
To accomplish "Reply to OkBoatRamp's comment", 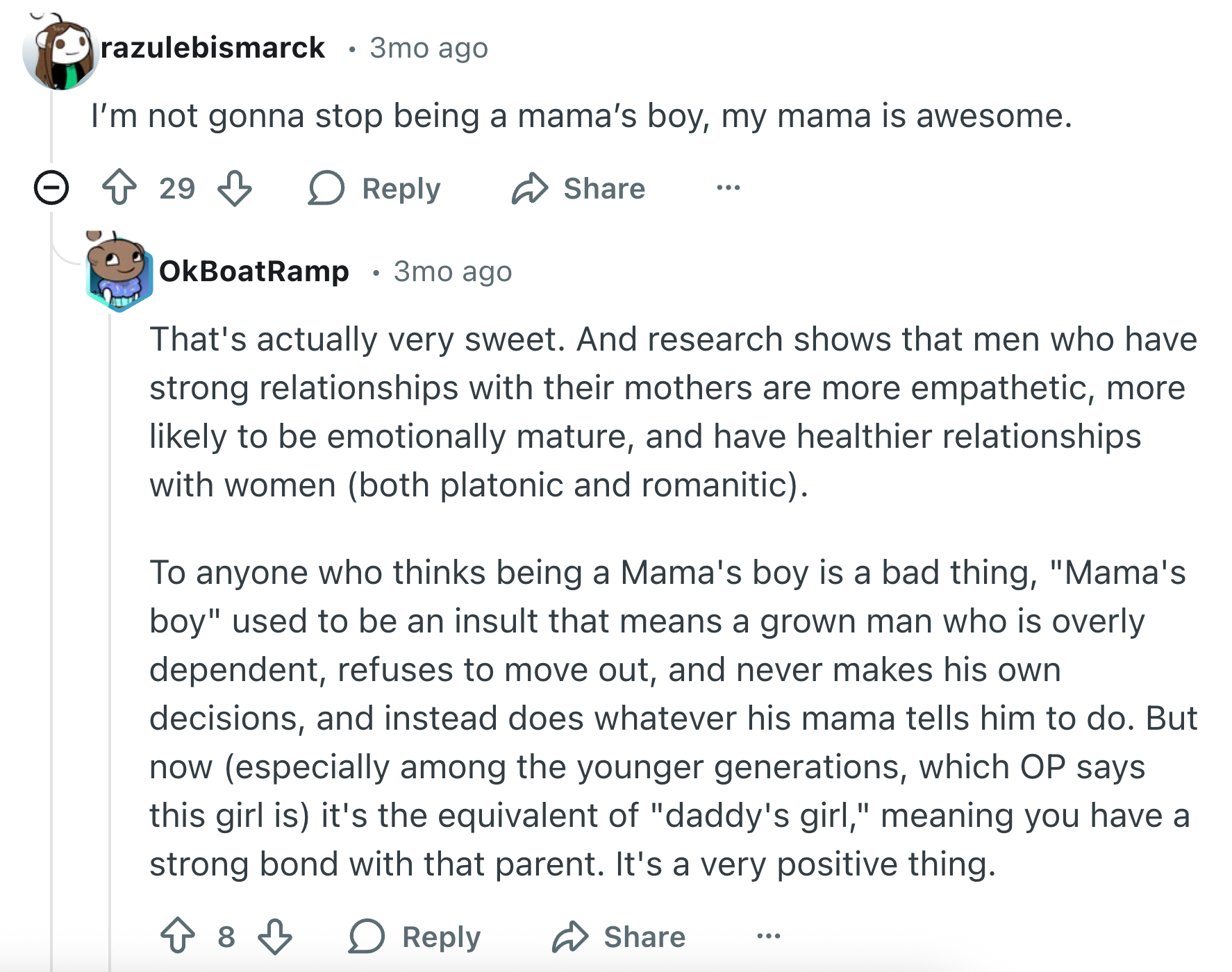I will tap(415, 937).
